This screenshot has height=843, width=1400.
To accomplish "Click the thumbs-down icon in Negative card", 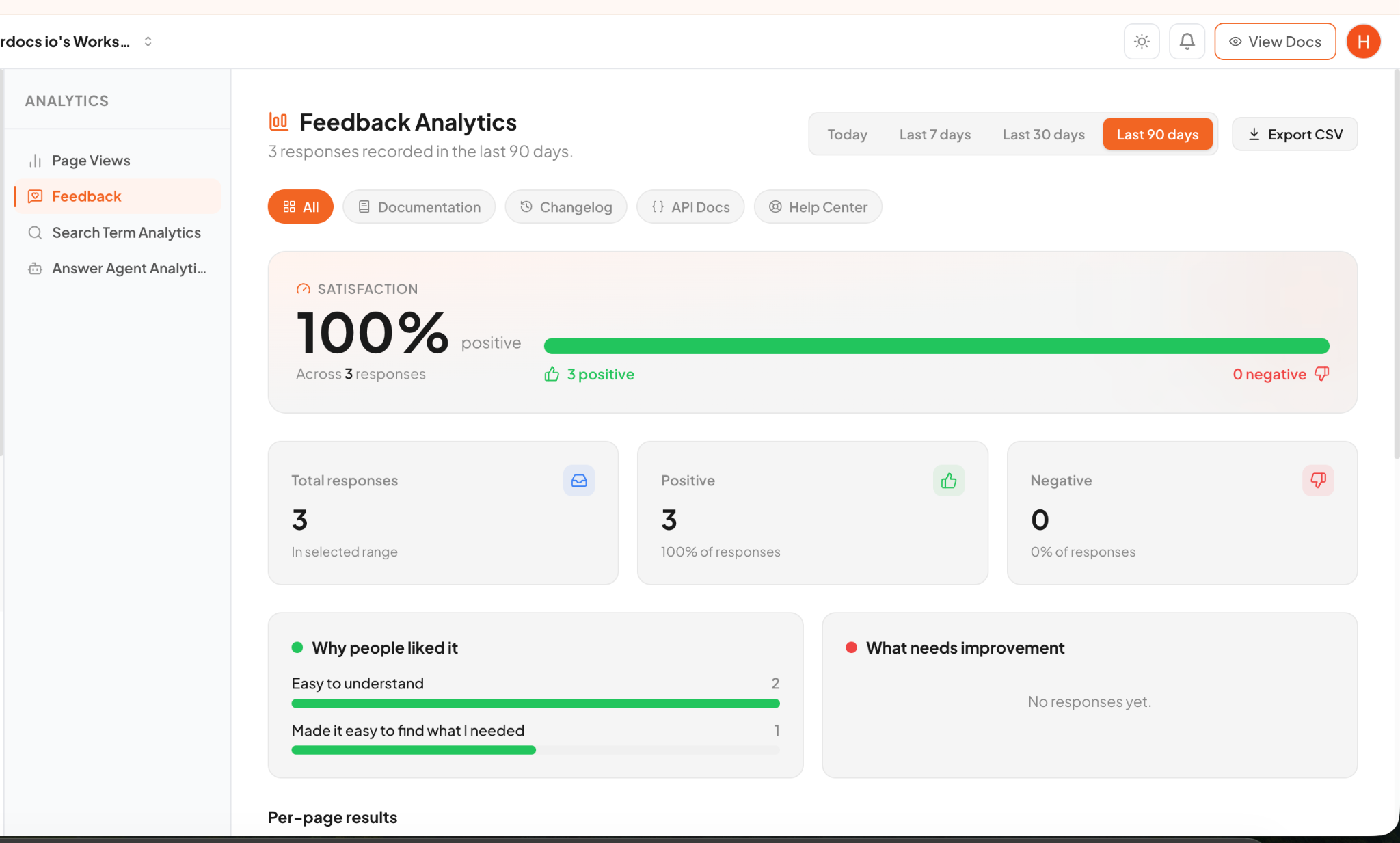I will (x=1318, y=481).
